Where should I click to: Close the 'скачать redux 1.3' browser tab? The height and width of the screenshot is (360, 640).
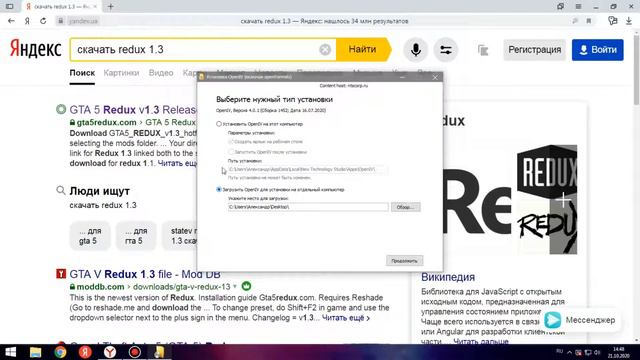[x=96, y=7]
